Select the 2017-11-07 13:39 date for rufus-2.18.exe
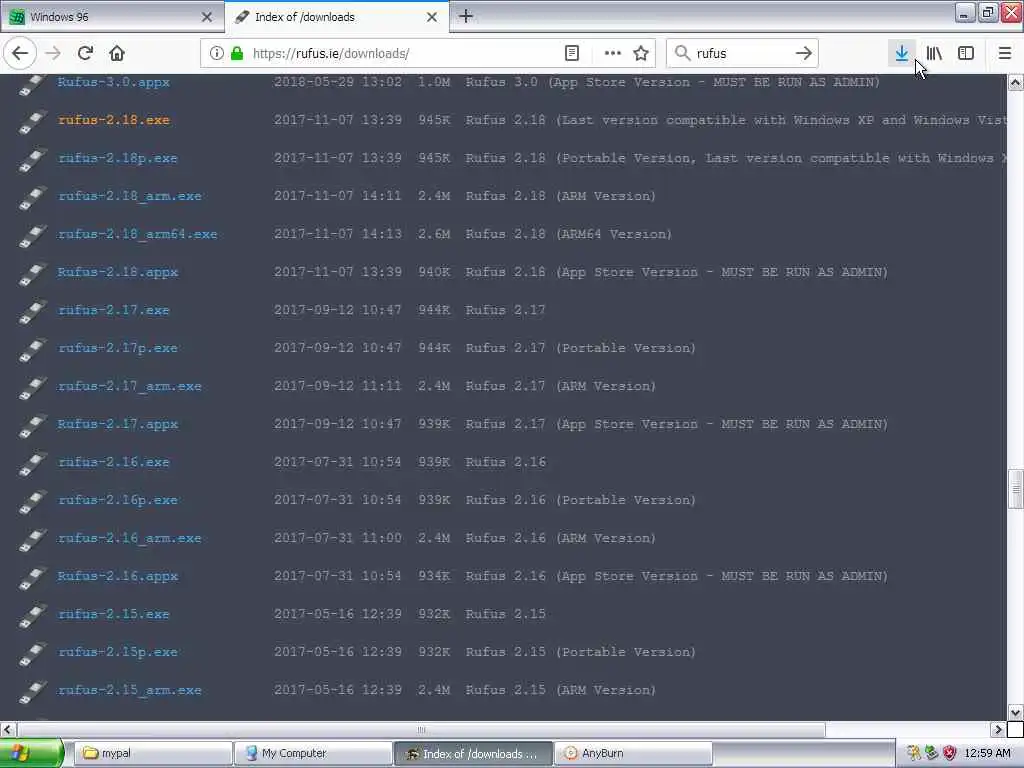The height and width of the screenshot is (768, 1024). [338, 120]
